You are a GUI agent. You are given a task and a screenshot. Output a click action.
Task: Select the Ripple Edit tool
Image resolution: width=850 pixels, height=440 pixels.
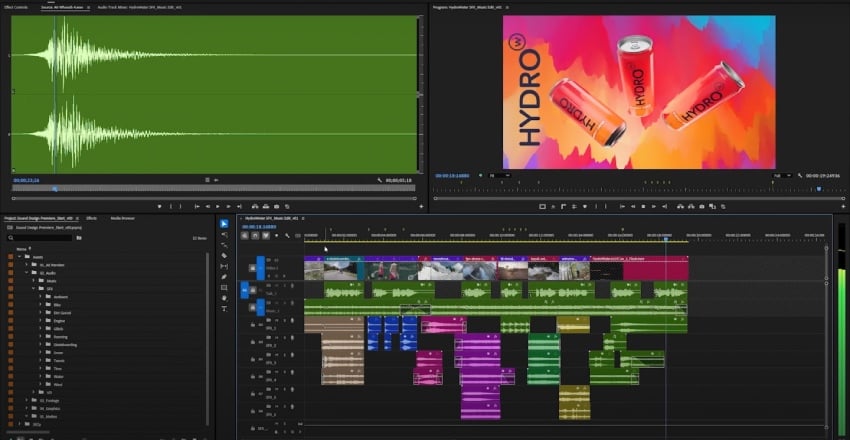coord(224,245)
